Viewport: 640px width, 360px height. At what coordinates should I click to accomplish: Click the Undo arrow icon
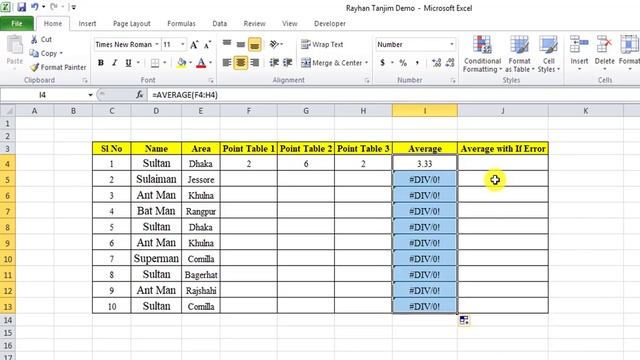coord(35,7)
